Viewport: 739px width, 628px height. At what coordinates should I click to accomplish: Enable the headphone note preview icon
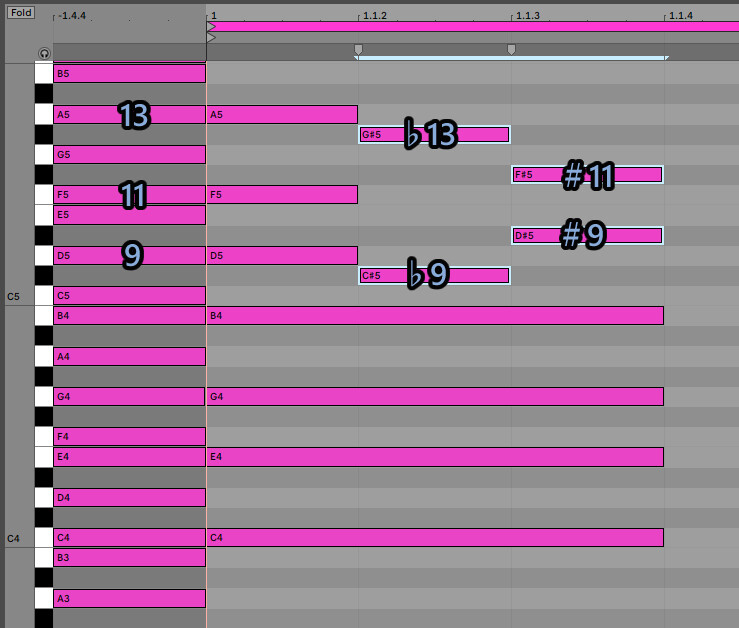point(44,53)
